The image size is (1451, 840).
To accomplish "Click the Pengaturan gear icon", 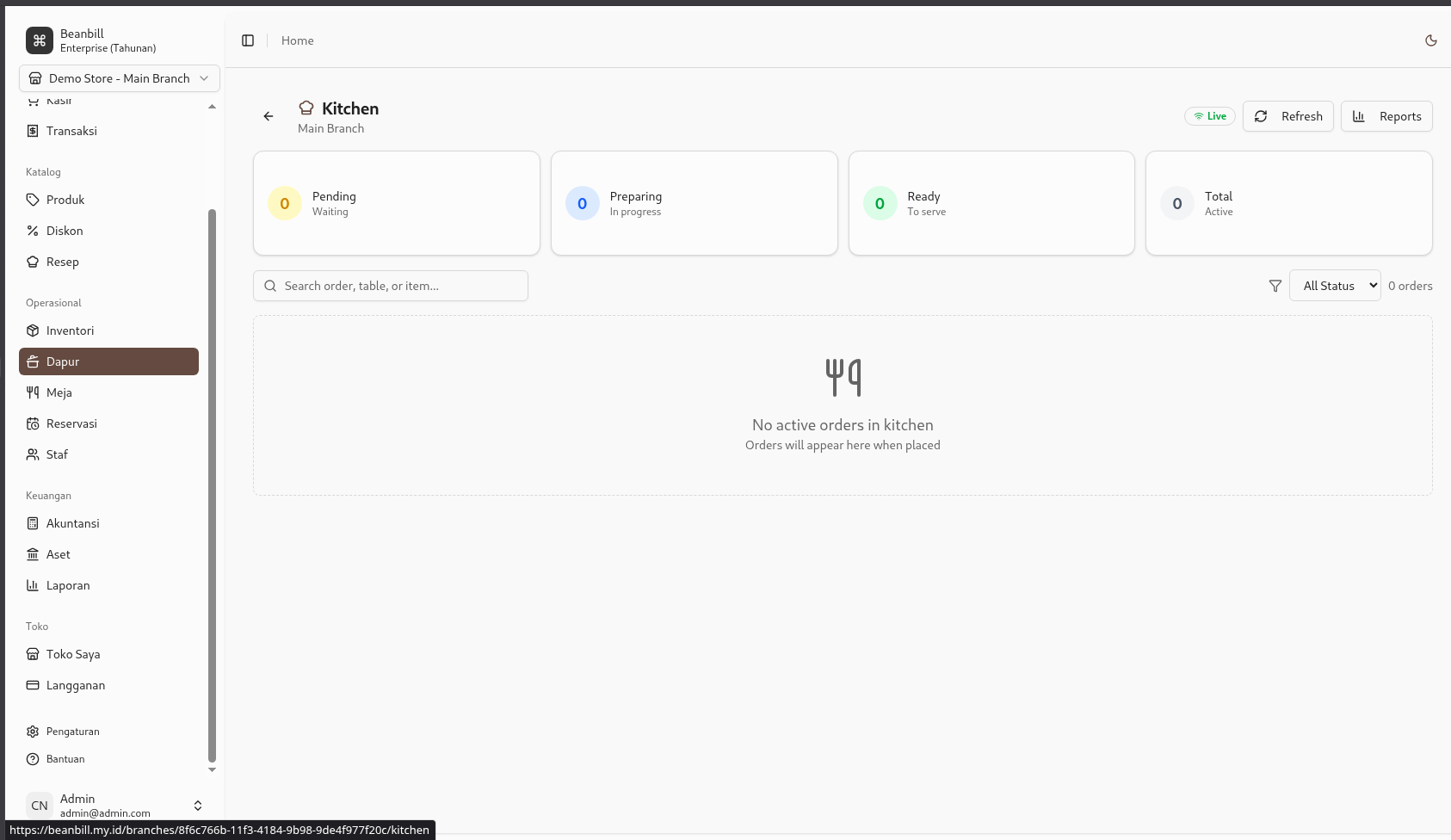I will point(33,732).
